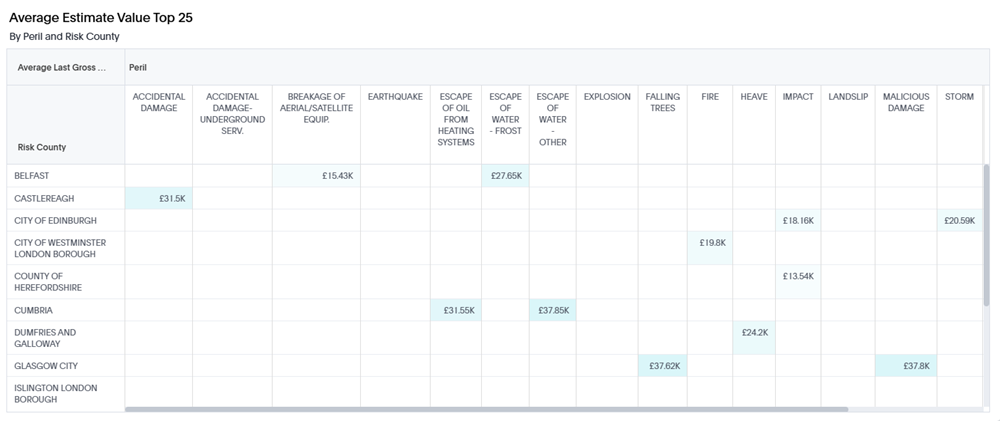Select the MALICIOUS DAMAGE column header
The width and height of the screenshot is (1000, 421).
[905, 102]
